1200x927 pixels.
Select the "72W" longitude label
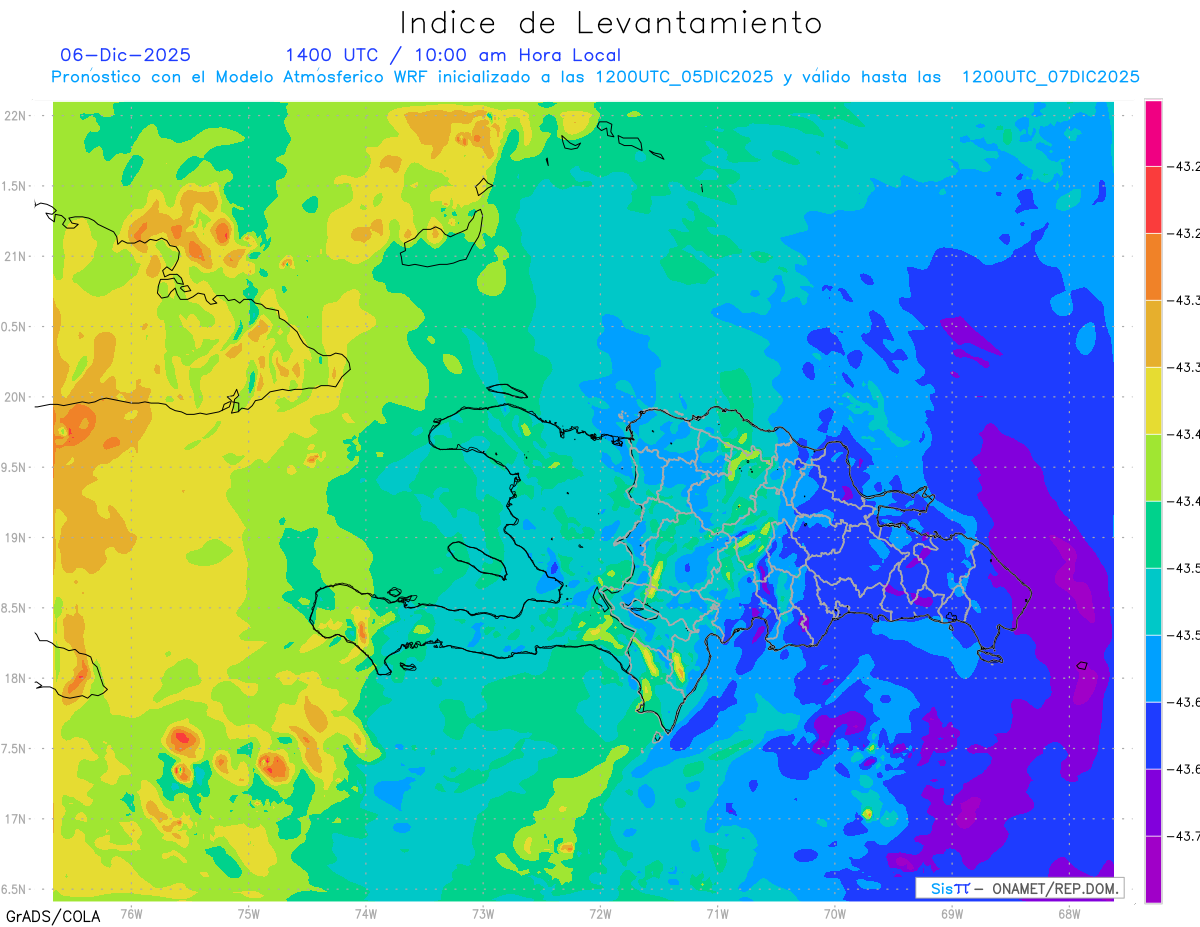coord(600,913)
